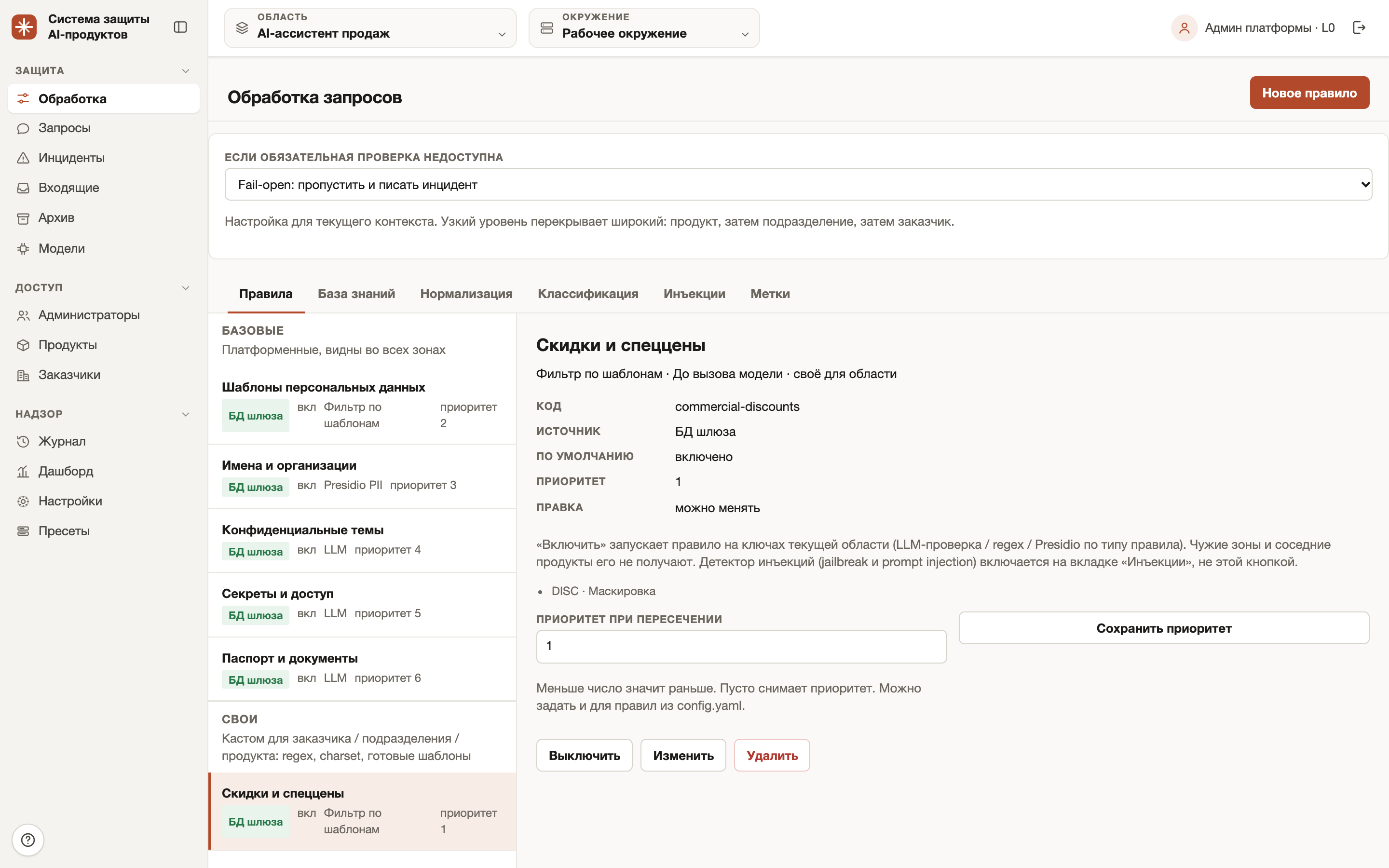Switch to the Метки tab
Image resolution: width=1389 pixels, height=868 pixels.
770,293
